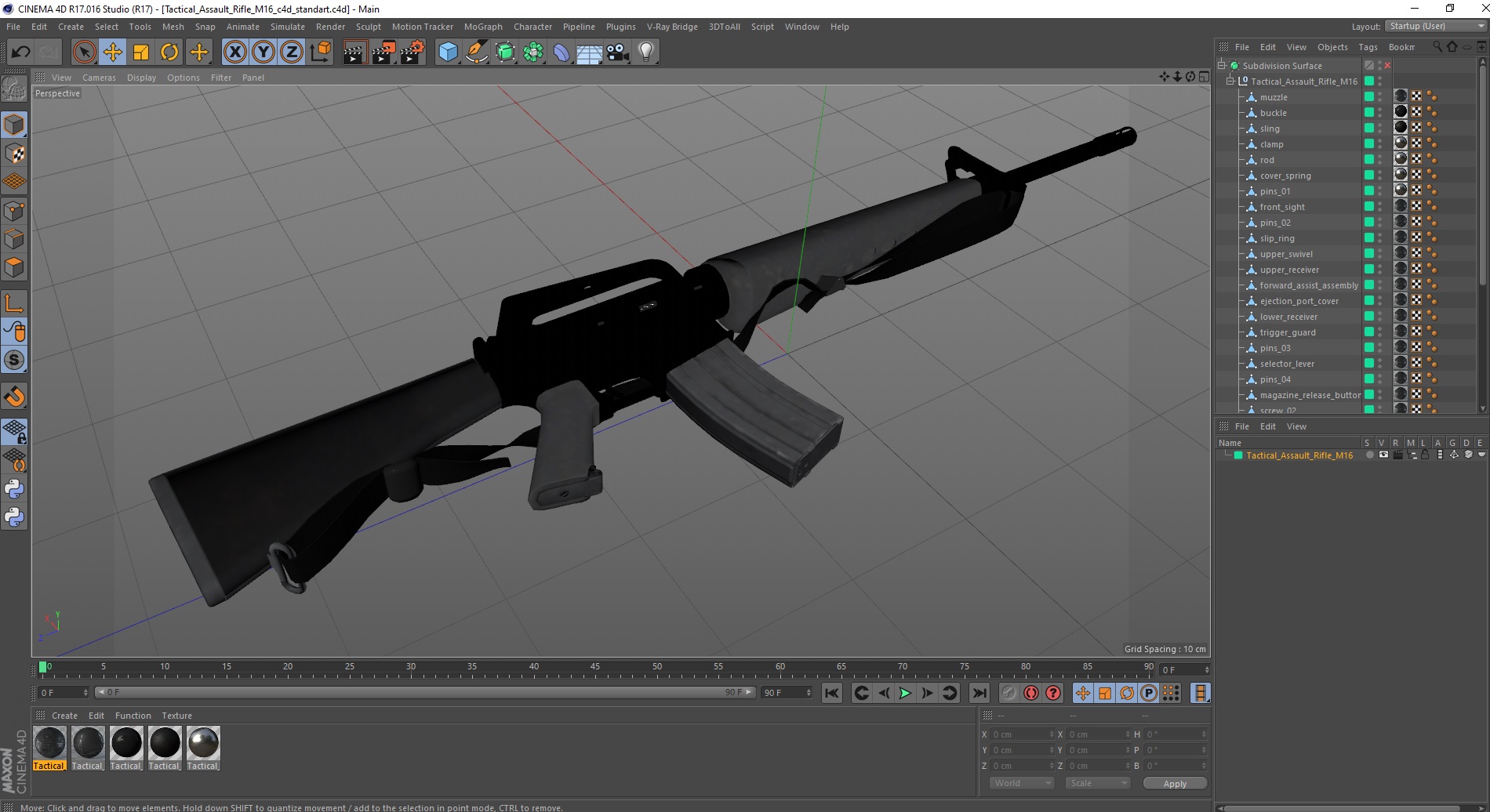Toggle Solo for the Tactical_Assault_Rifle_M16 layer

[1369, 455]
